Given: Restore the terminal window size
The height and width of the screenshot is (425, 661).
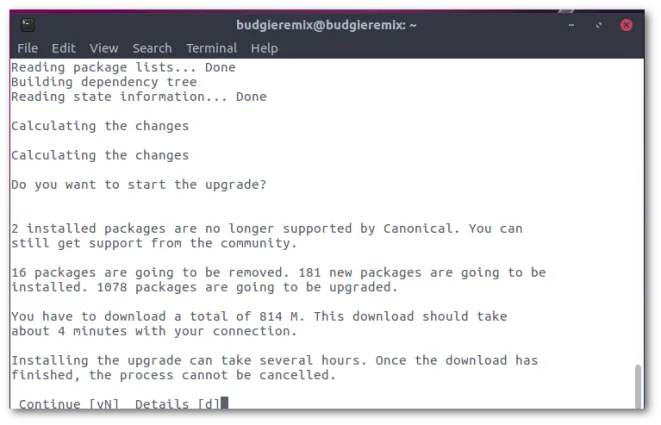Looking at the screenshot, I should click(x=599, y=25).
